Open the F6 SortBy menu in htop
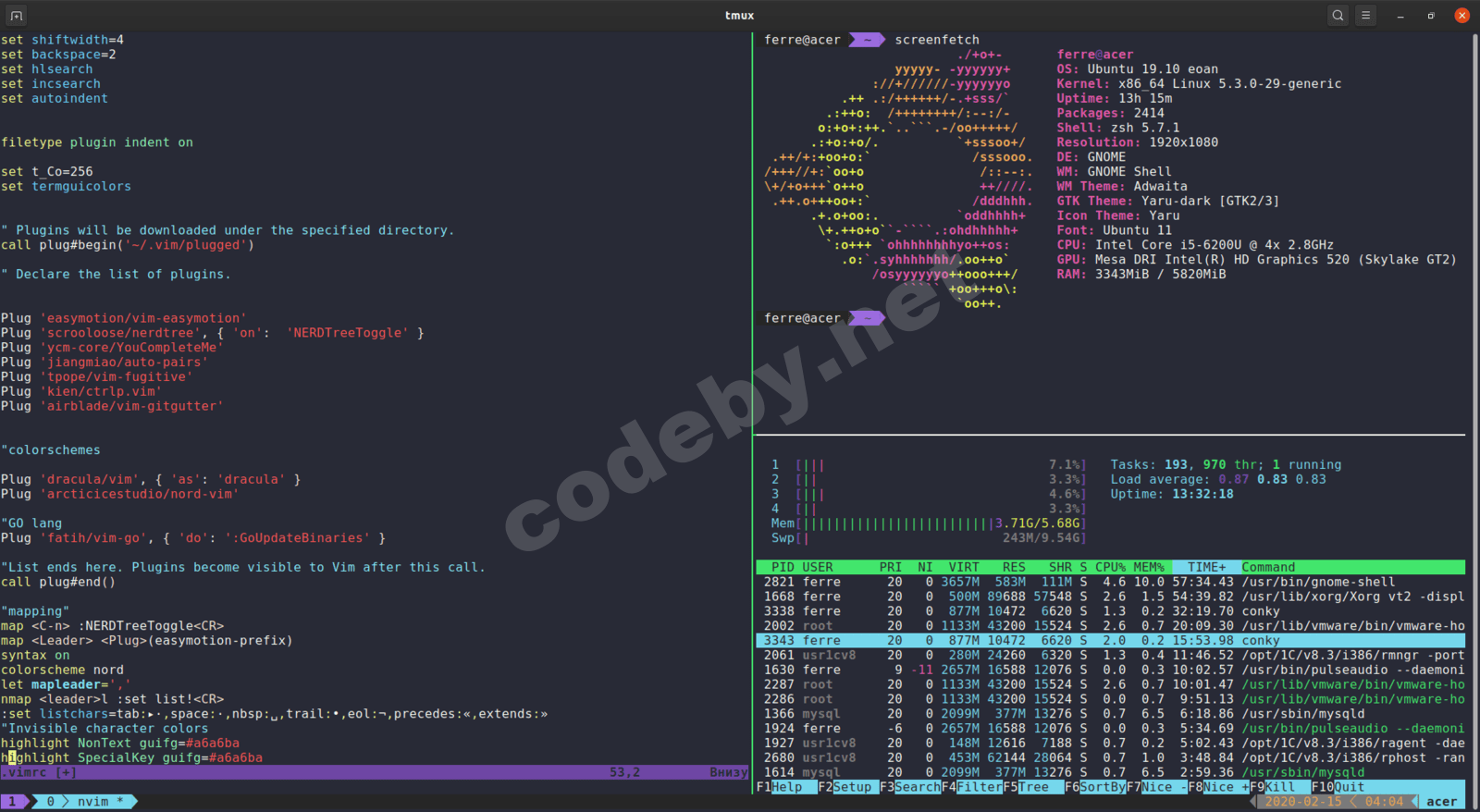 [1096, 787]
